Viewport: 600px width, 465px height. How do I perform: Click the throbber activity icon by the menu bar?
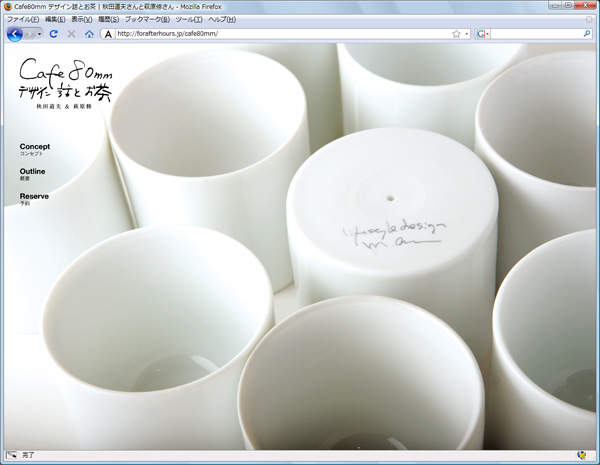pyautogui.click(x=590, y=19)
